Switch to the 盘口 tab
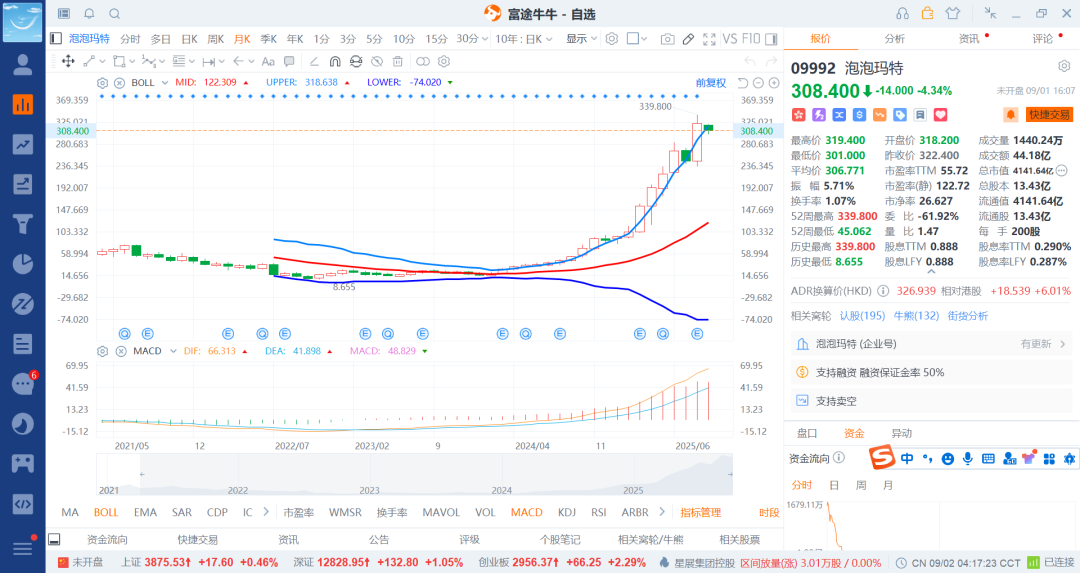Image resolution: width=1080 pixels, height=573 pixels. coord(807,433)
